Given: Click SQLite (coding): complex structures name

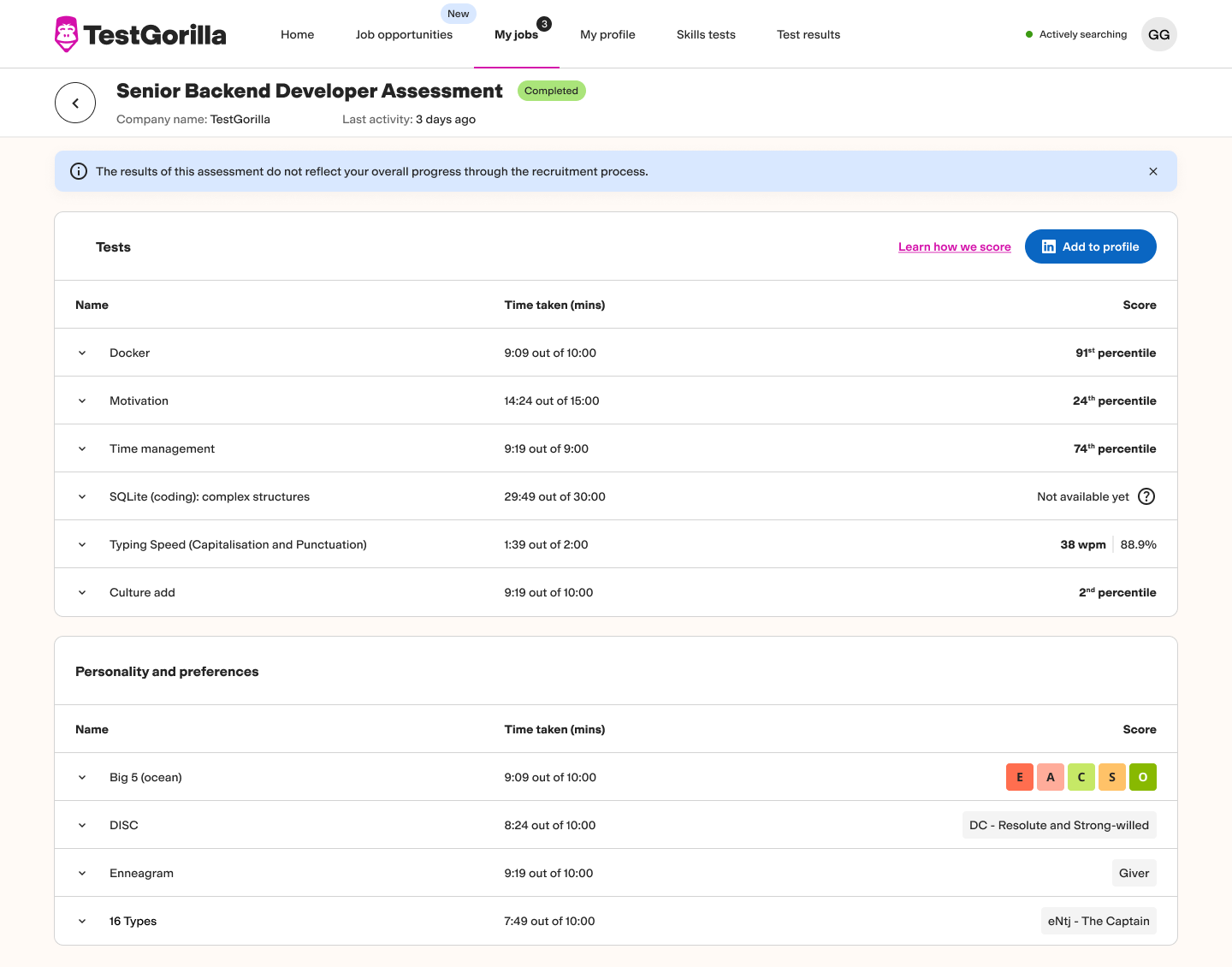Looking at the screenshot, I should (x=210, y=496).
